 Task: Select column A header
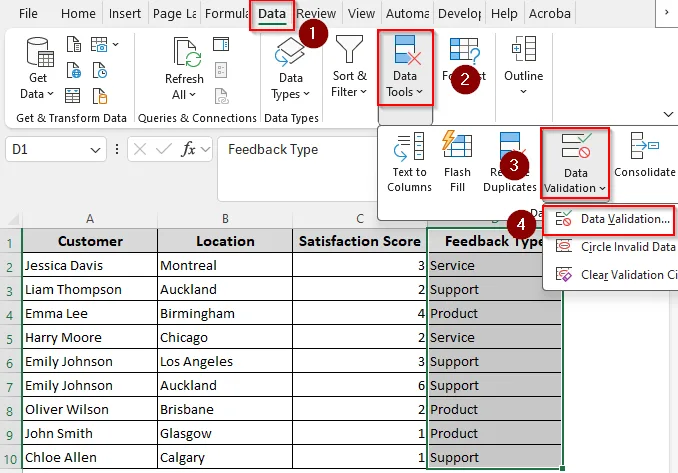pos(90,219)
